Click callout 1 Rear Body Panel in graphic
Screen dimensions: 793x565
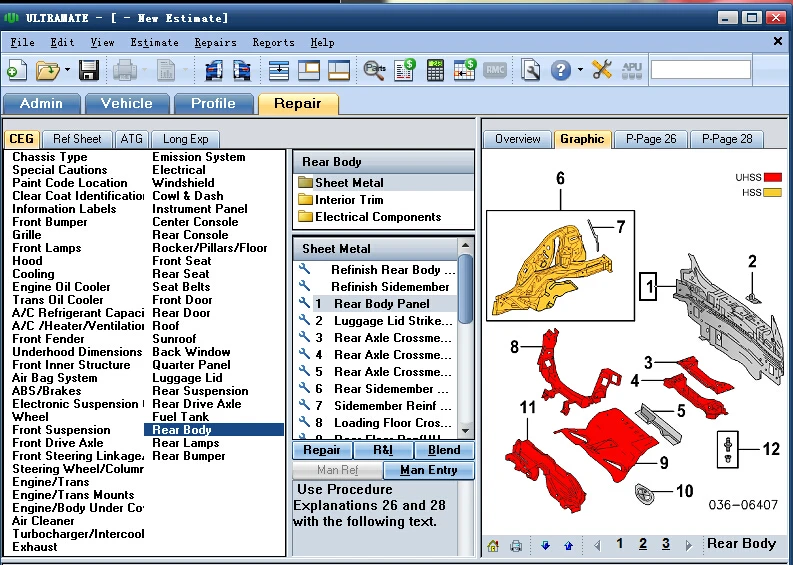(648, 287)
